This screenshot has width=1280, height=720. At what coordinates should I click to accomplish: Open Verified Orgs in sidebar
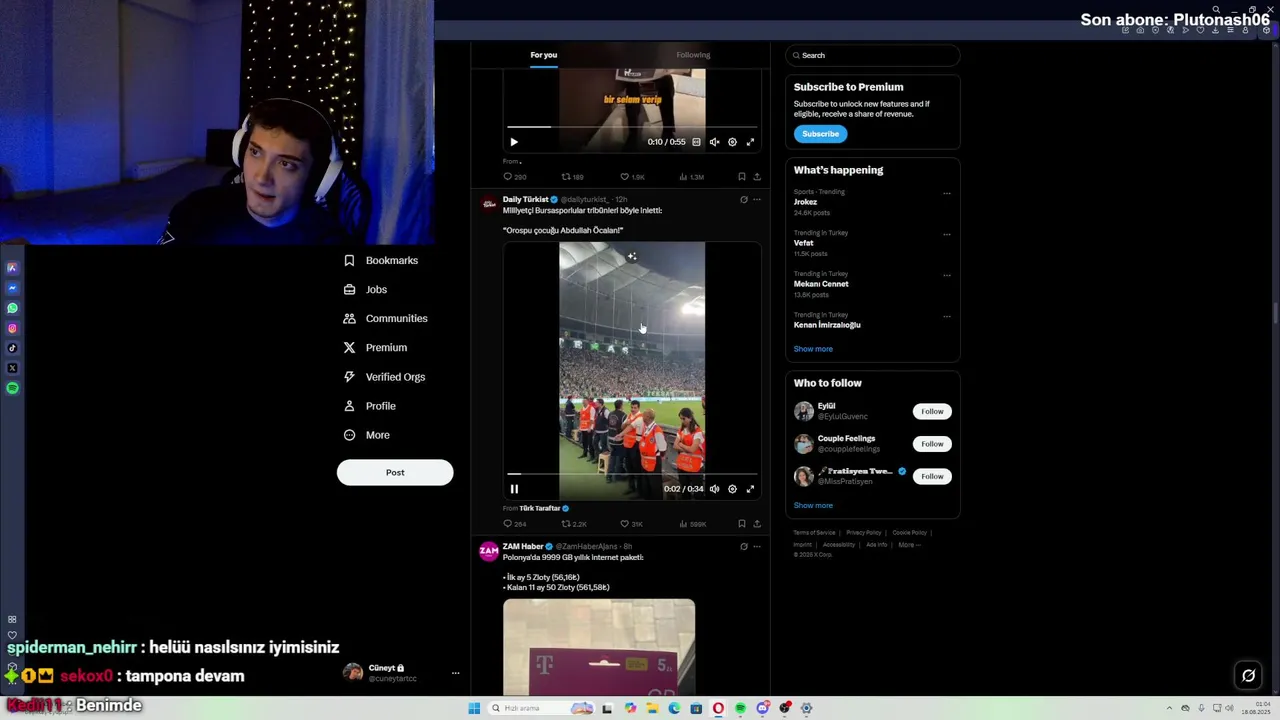(x=384, y=377)
